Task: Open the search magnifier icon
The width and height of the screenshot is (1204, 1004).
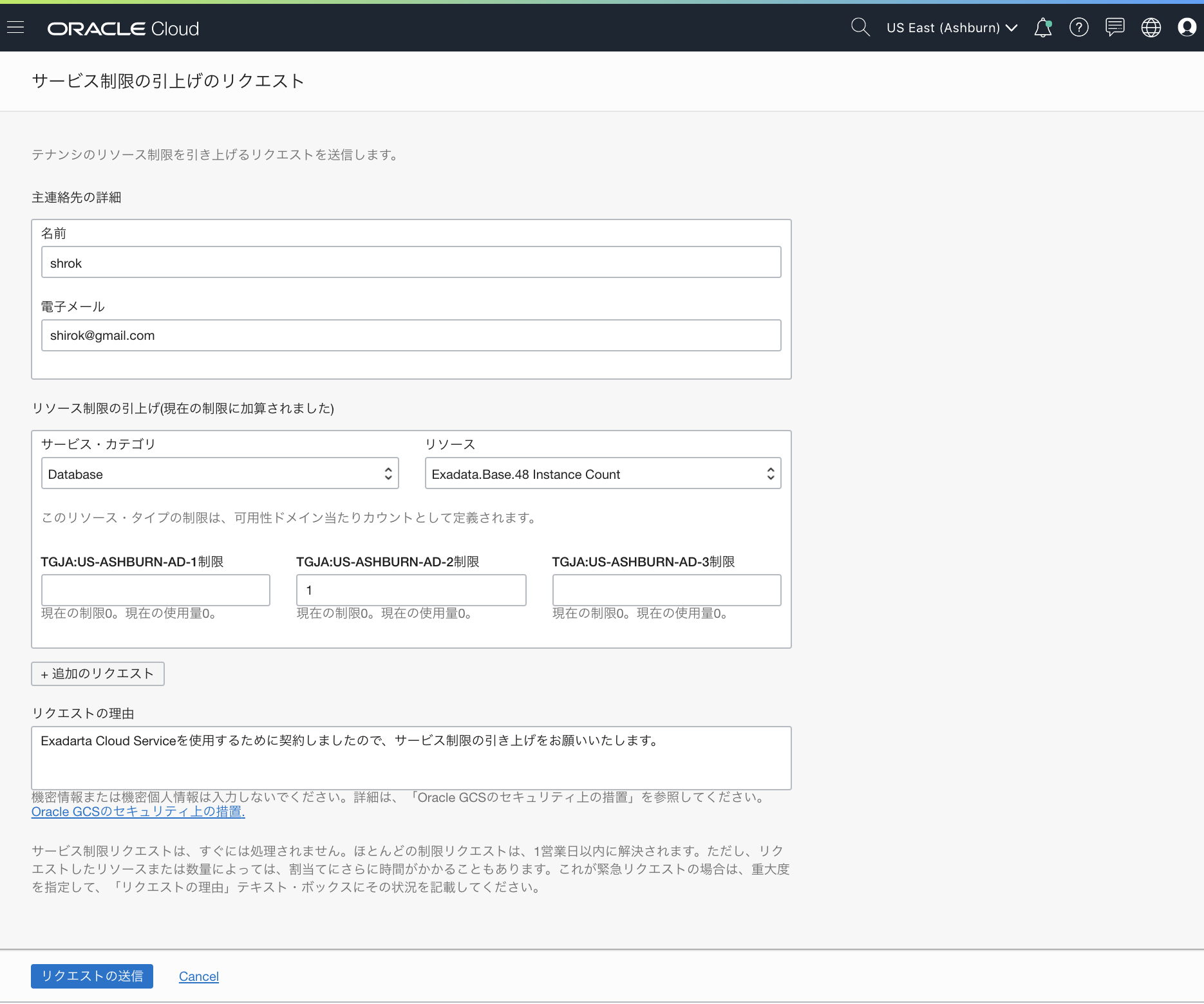Action: click(860, 27)
